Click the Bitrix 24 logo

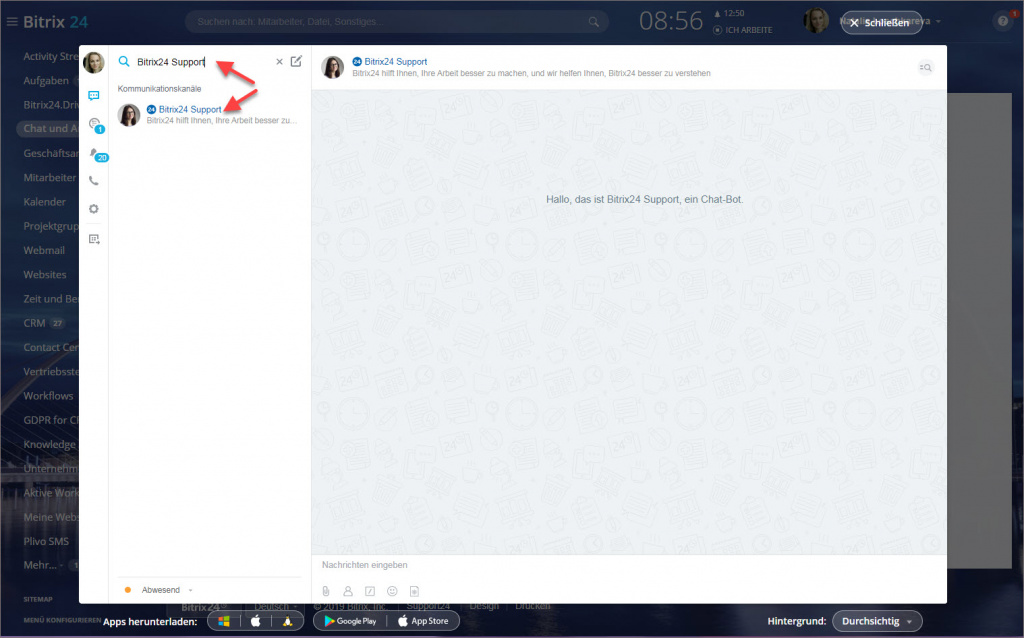click(56, 22)
